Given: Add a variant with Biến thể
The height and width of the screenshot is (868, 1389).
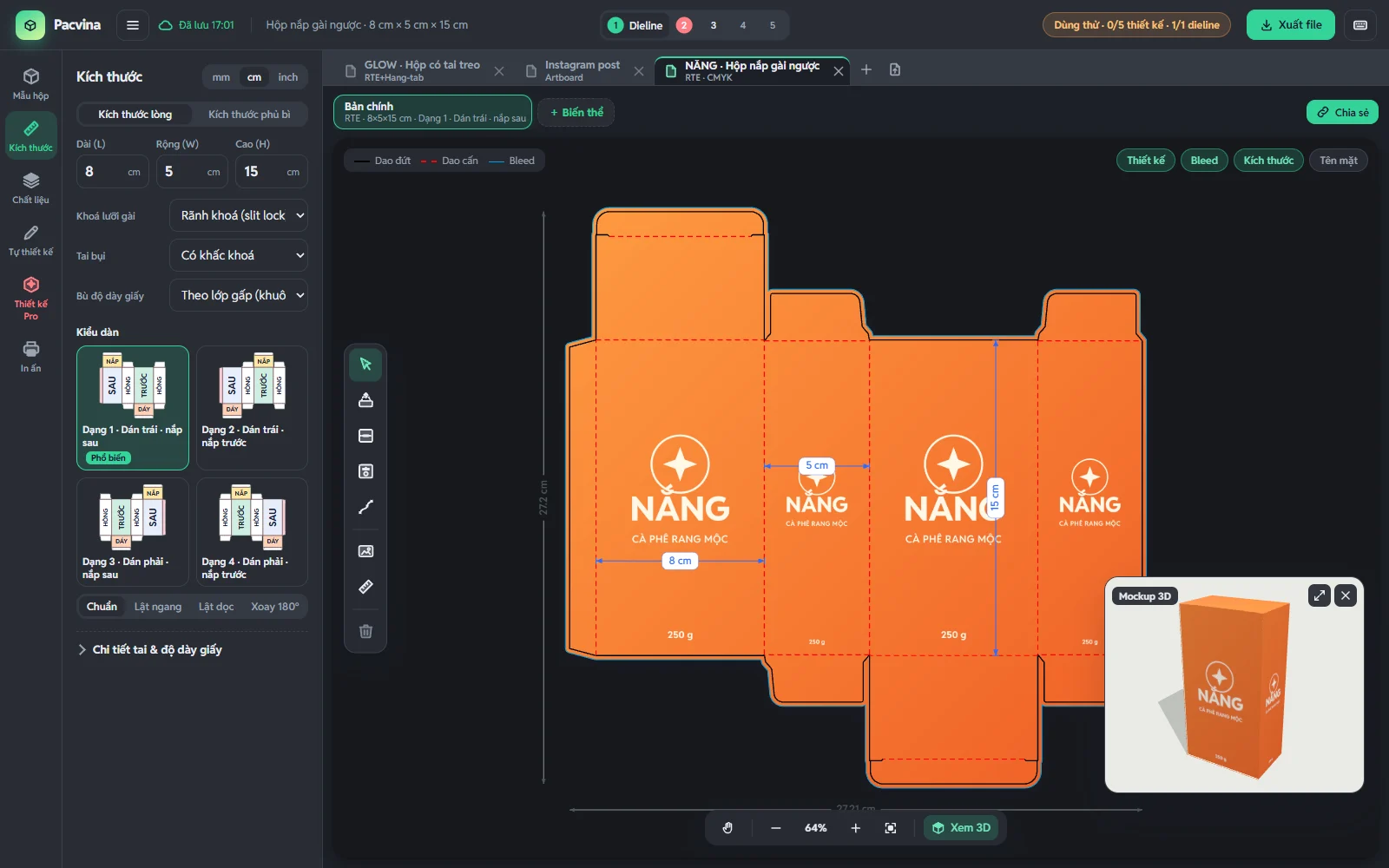Looking at the screenshot, I should 576,112.
